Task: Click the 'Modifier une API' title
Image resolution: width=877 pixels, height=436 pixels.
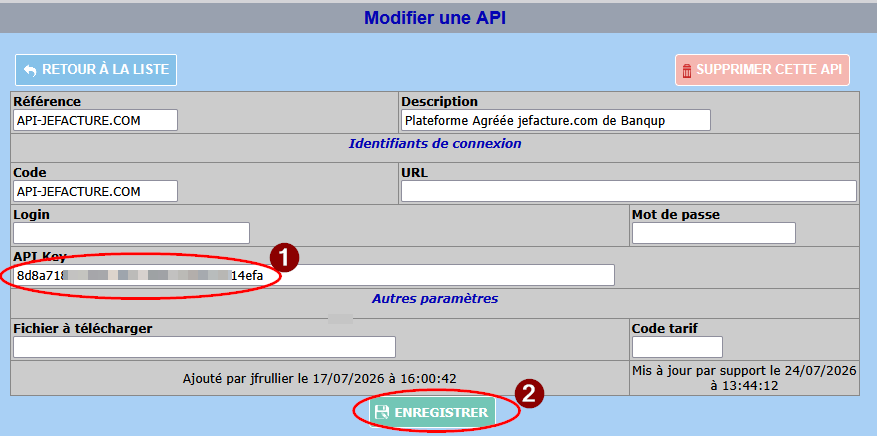Action: pyautogui.click(x=435, y=18)
